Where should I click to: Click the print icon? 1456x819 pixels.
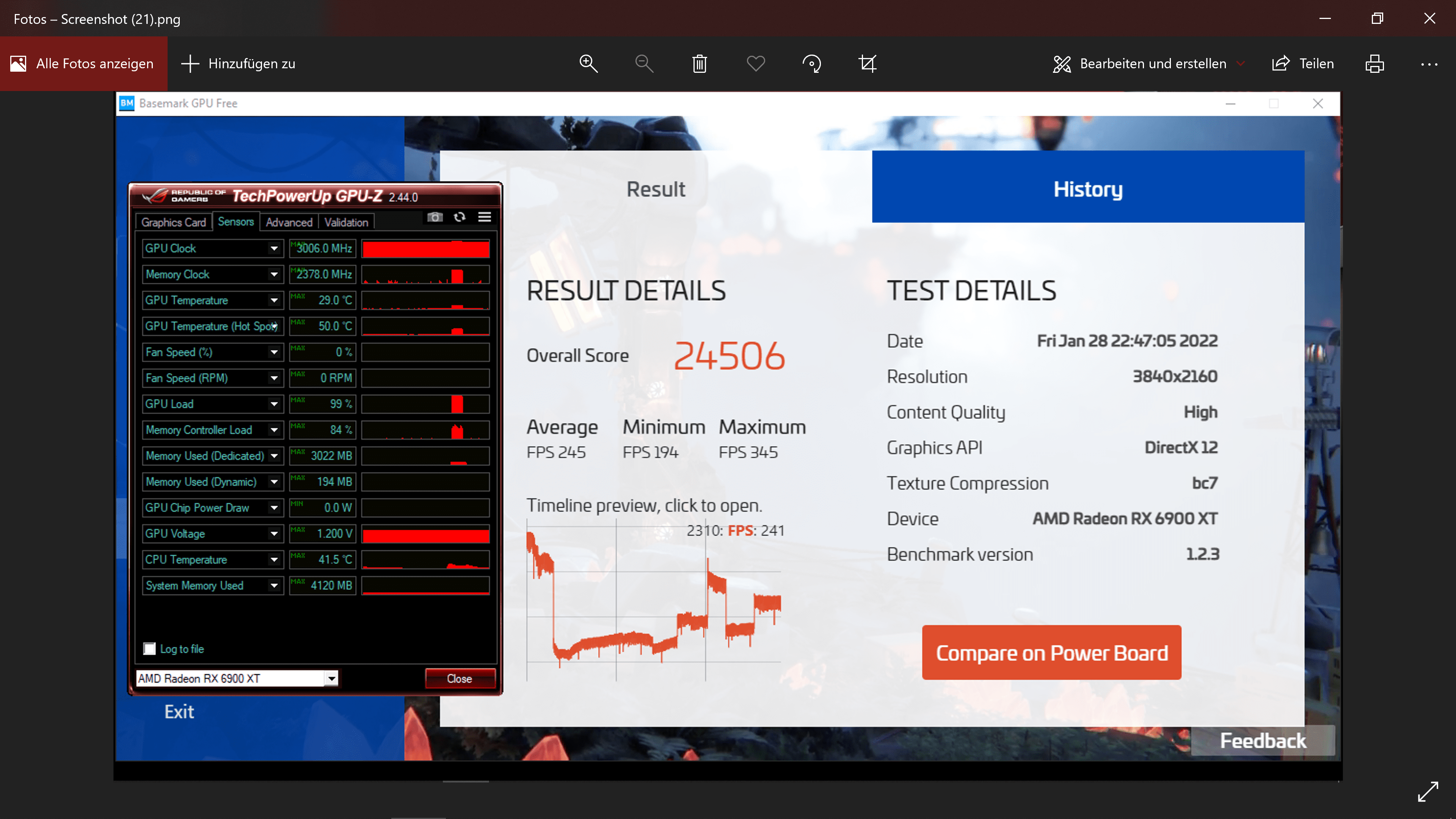(1374, 63)
